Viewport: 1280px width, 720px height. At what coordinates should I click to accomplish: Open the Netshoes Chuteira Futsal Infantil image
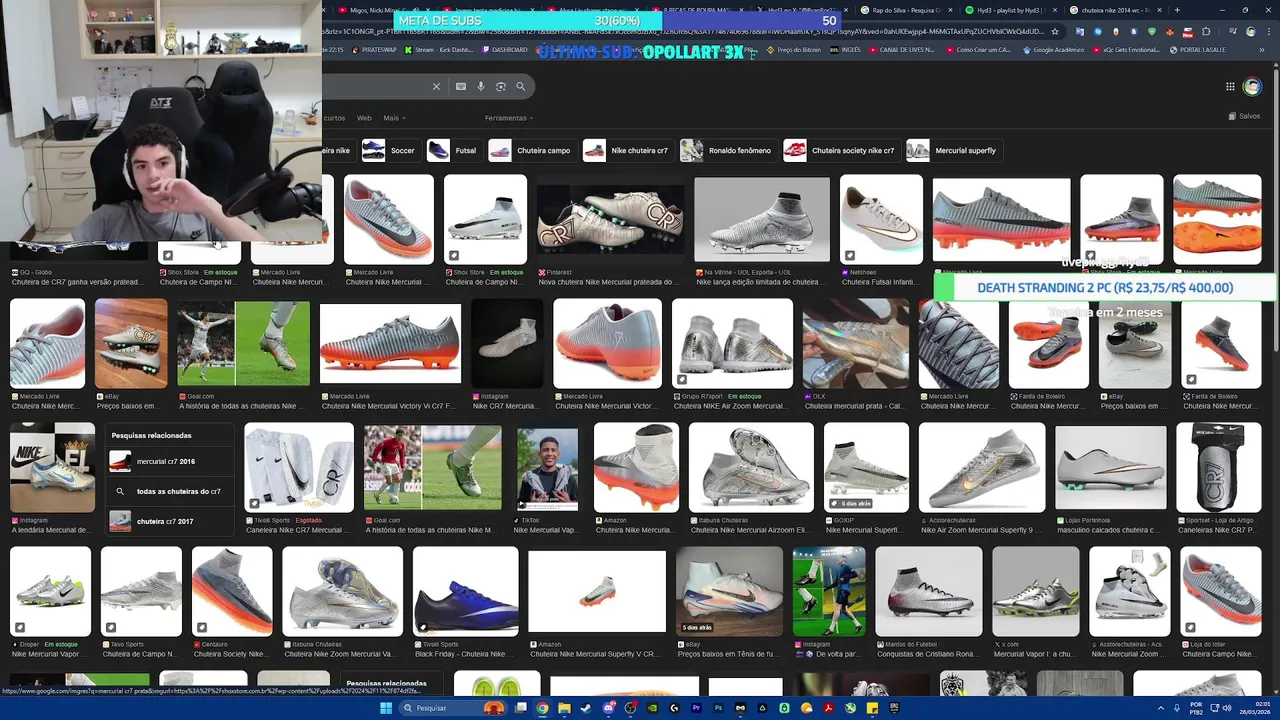(x=881, y=219)
